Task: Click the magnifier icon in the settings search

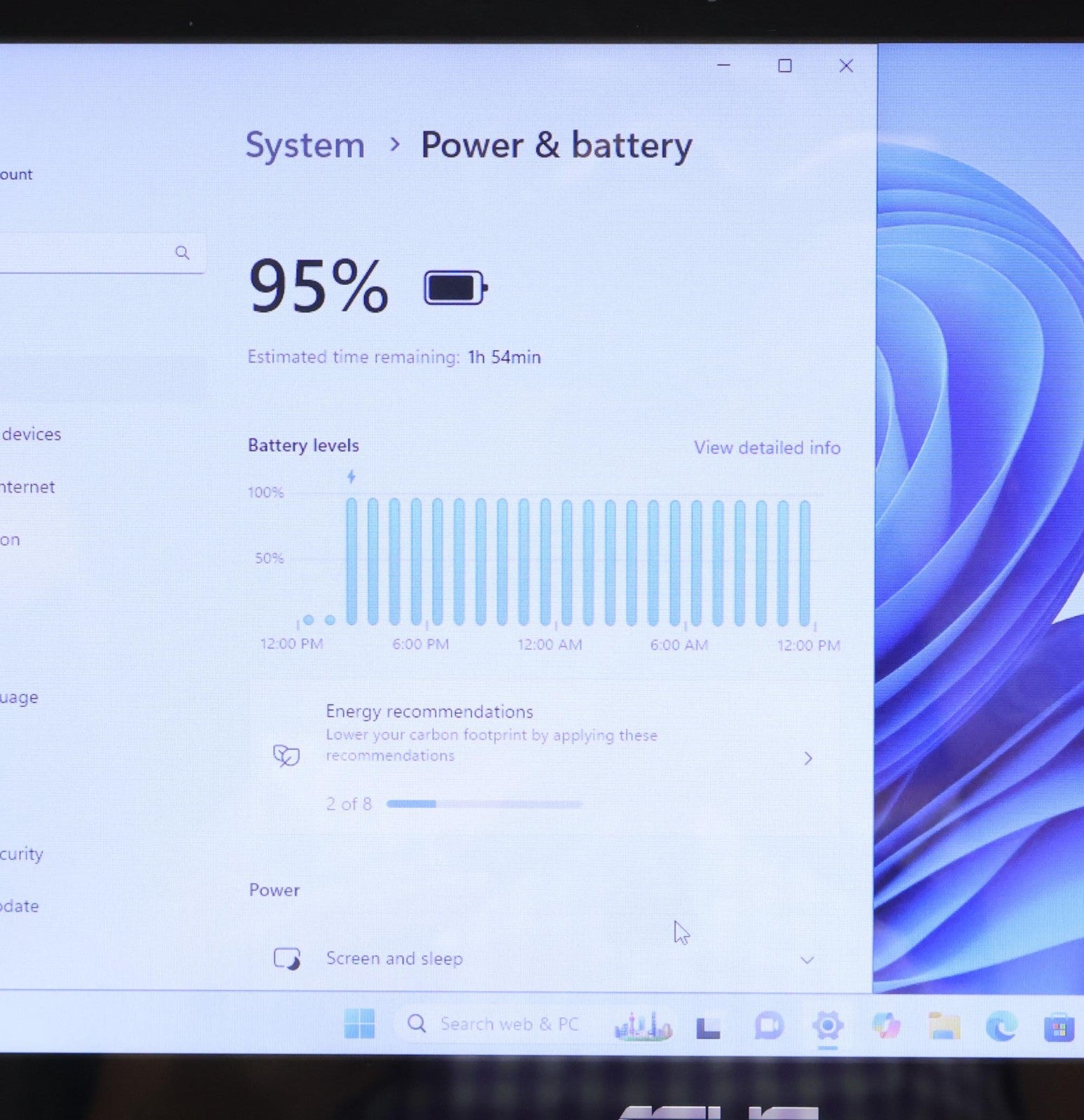Action: pos(182,253)
